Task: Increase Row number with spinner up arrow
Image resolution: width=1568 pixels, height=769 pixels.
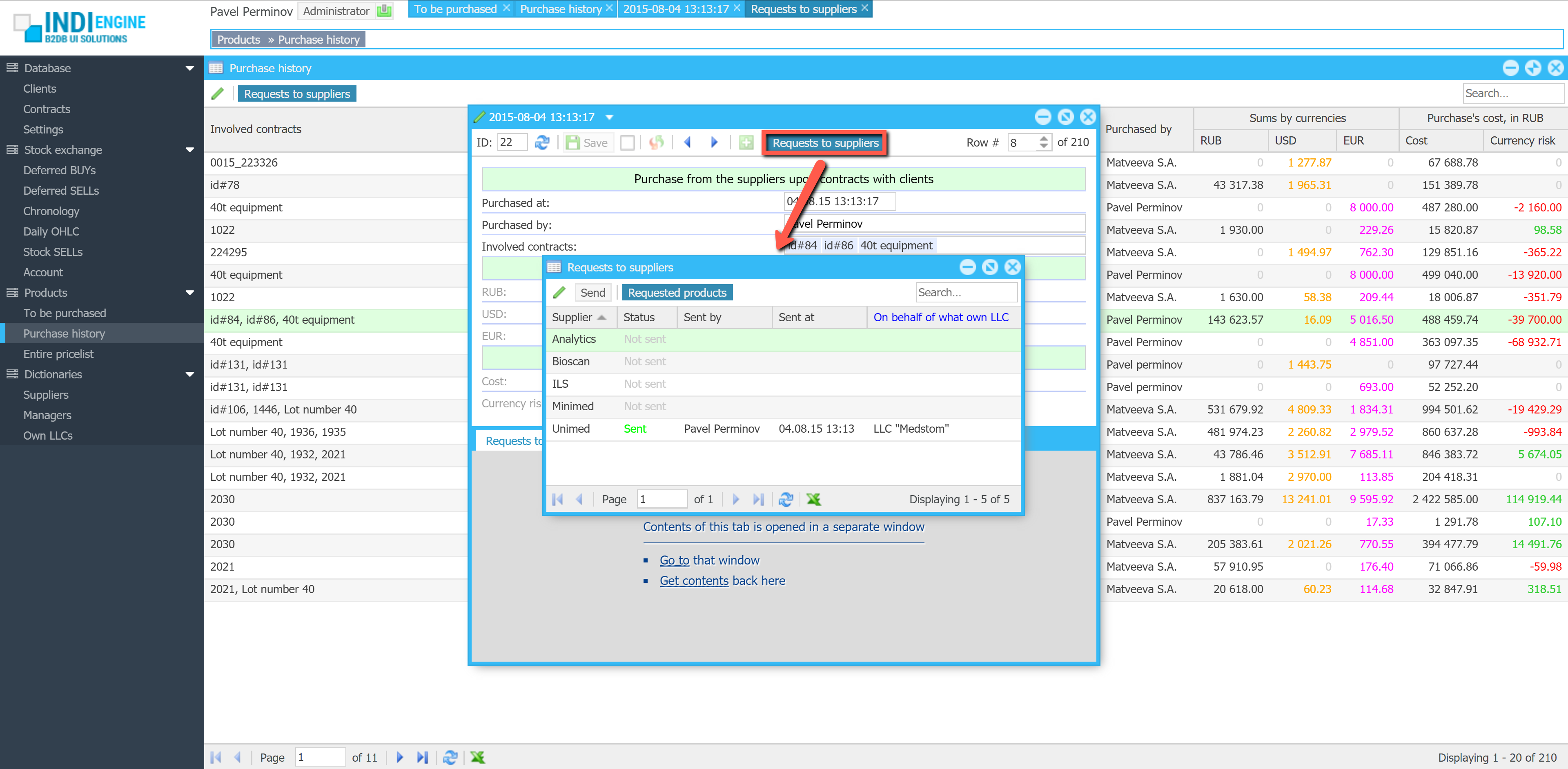Action: pos(1044,139)
